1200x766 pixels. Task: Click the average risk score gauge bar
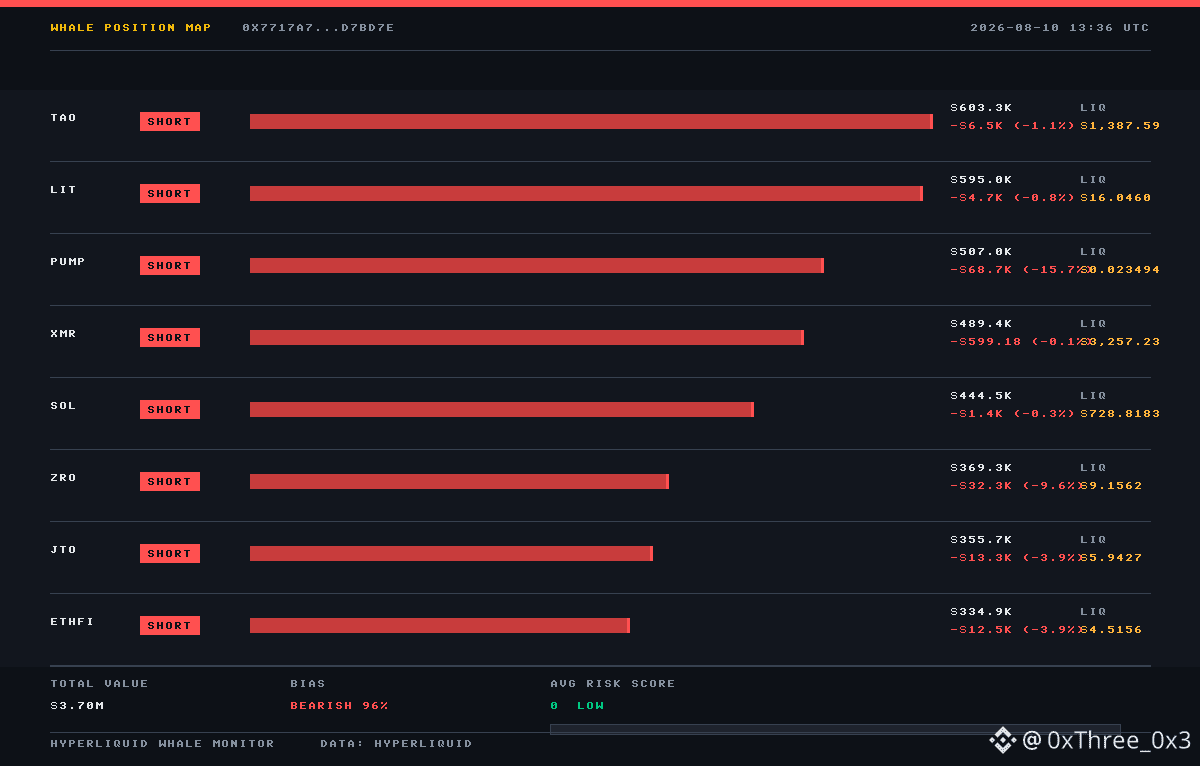point(835,729)
